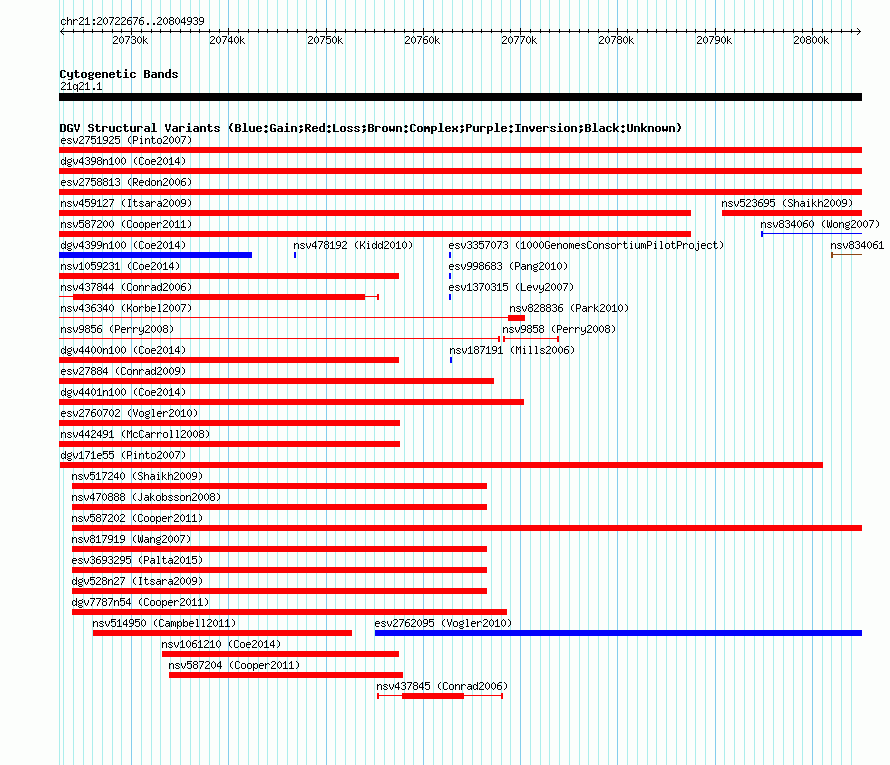Click the thick red nsv437845 bar
890x765 pixels.
tap(433, 696)
